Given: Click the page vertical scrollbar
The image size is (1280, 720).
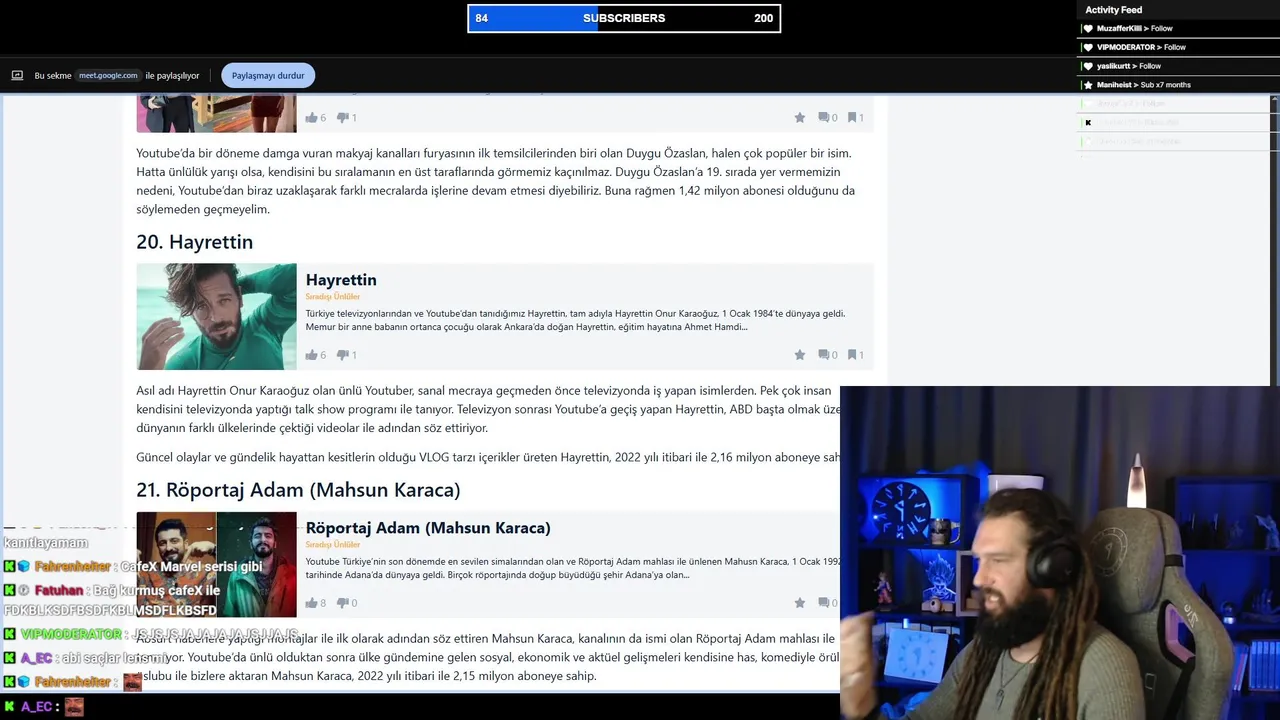Looking at the screenshot, I should pos(1275,240).
